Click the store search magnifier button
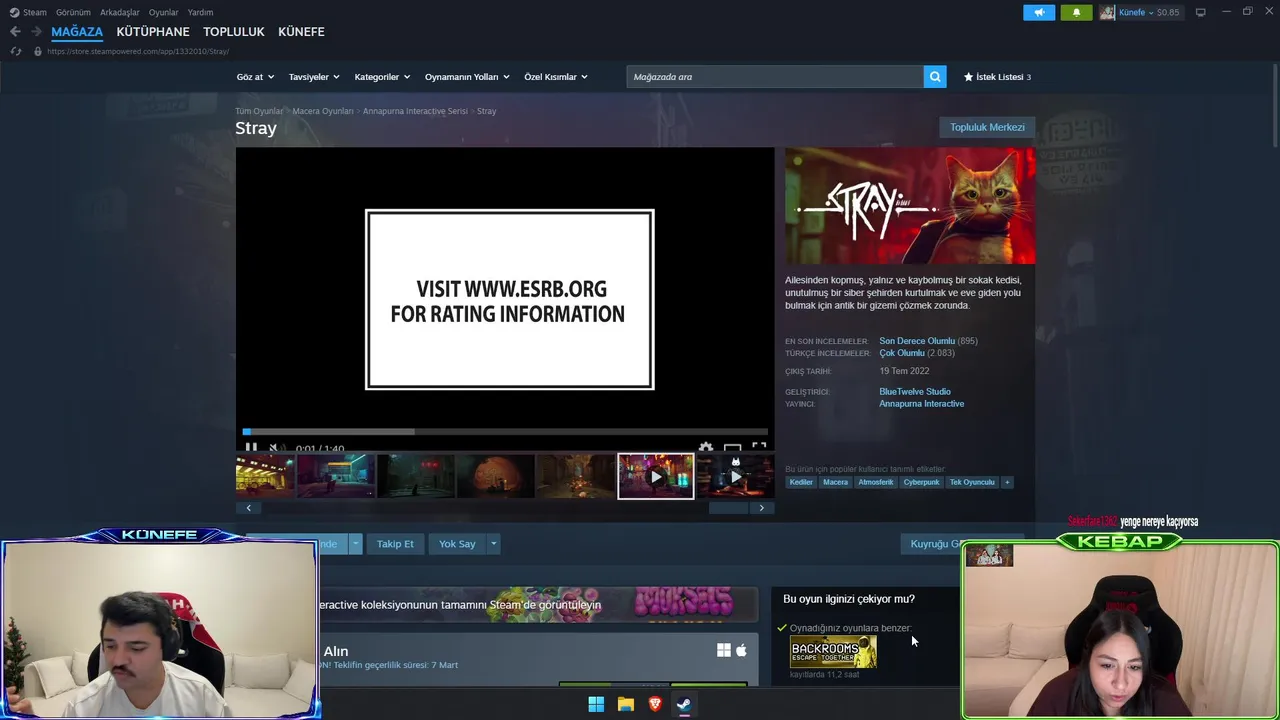This screenshot has width=1280, height=720. pyautogui.click(x=935, y=77)
